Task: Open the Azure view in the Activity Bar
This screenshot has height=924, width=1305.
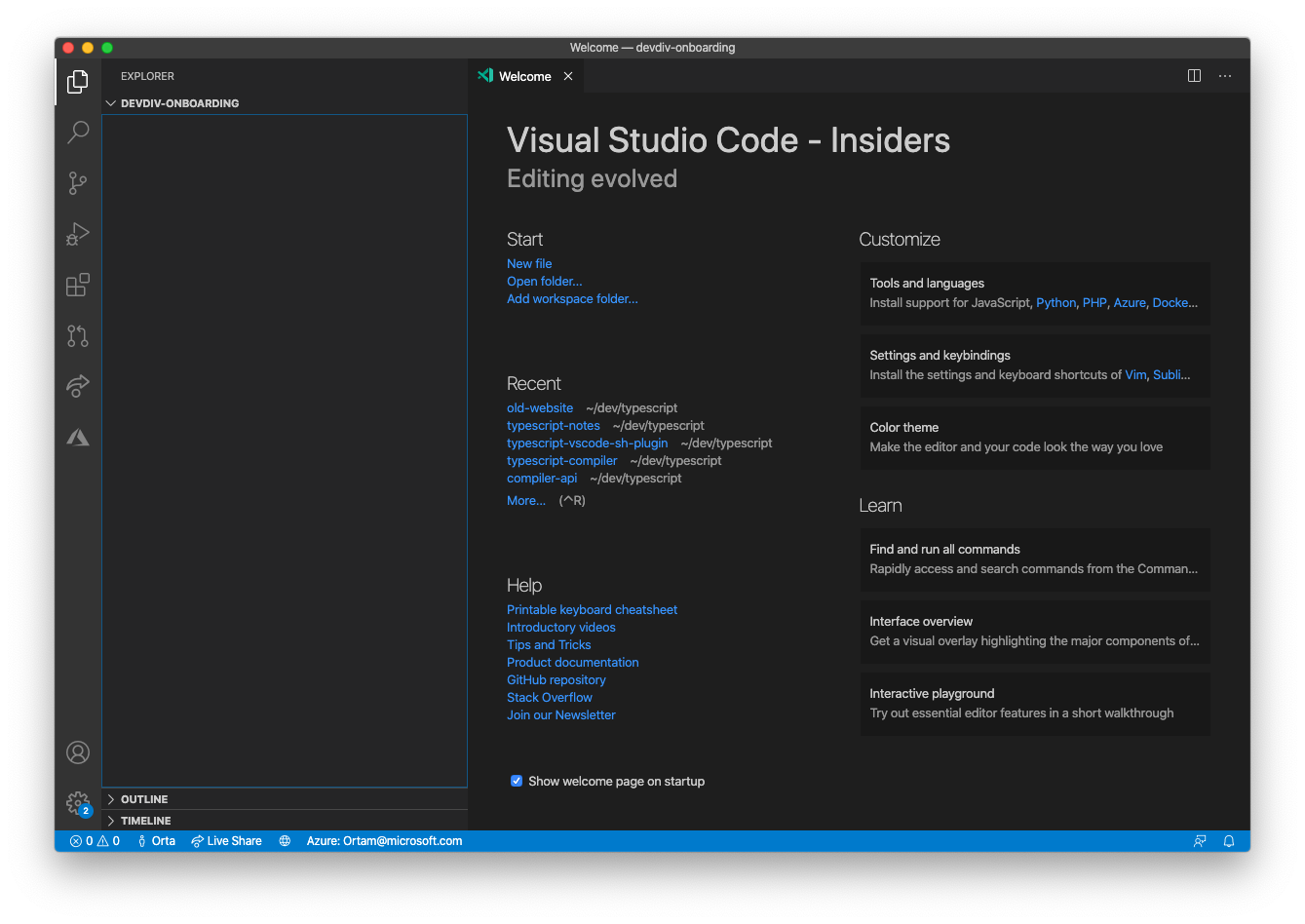Action: tap(78, 437)
